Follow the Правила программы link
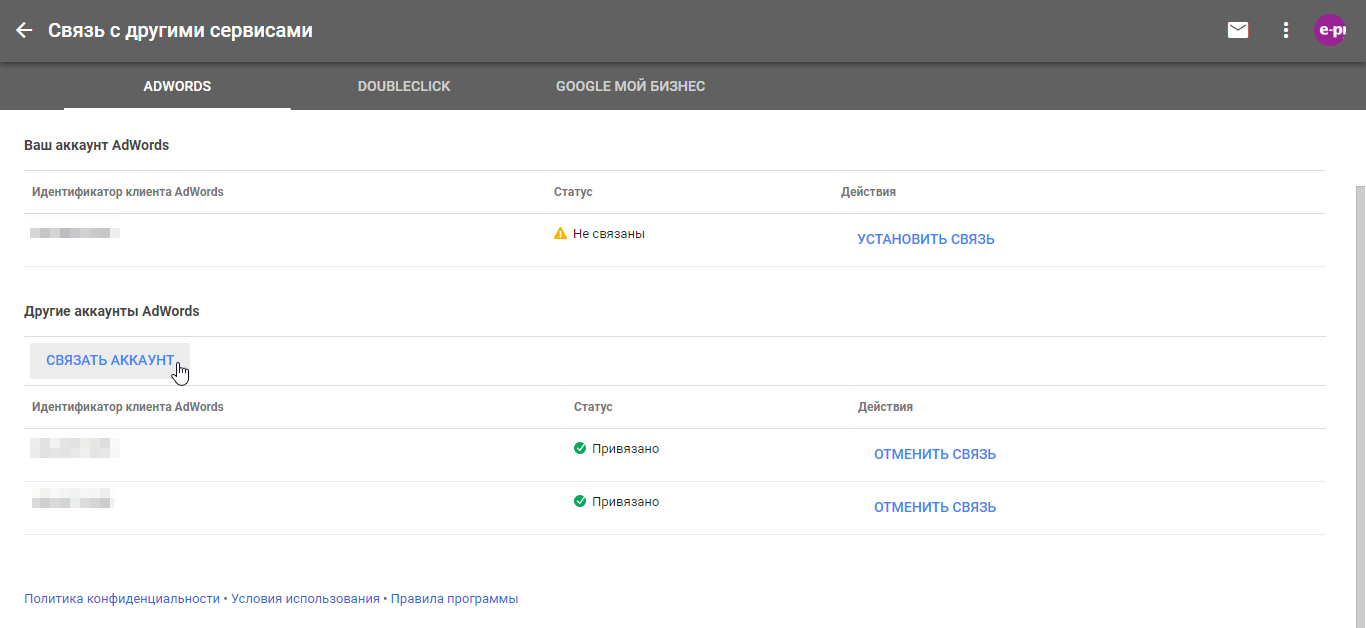Screen dimensions: 1366x628 point(454,599)
